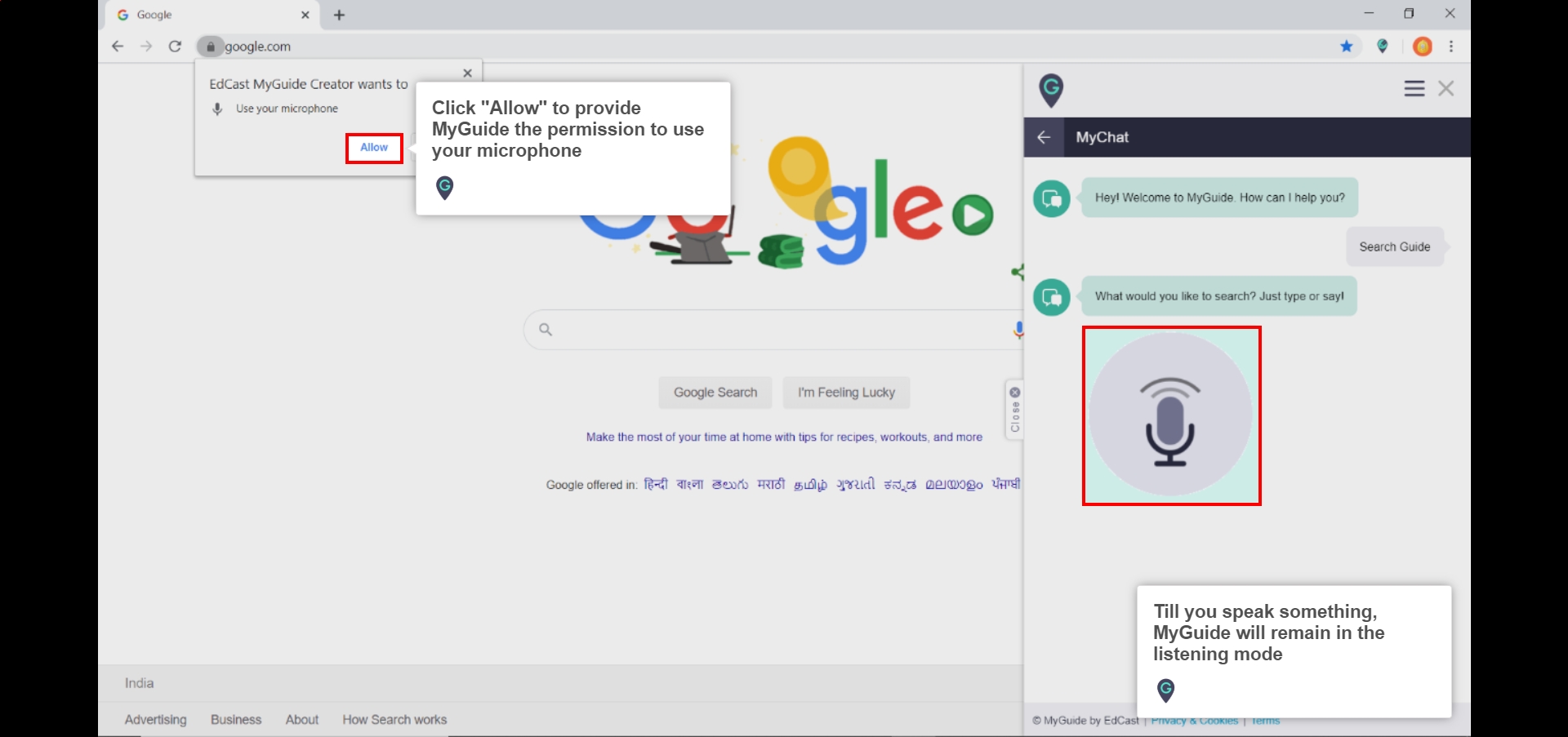This screenshot has height=737, width=1568.
Task: Click the India region text in footer
Action: click(x=139, y=683)
